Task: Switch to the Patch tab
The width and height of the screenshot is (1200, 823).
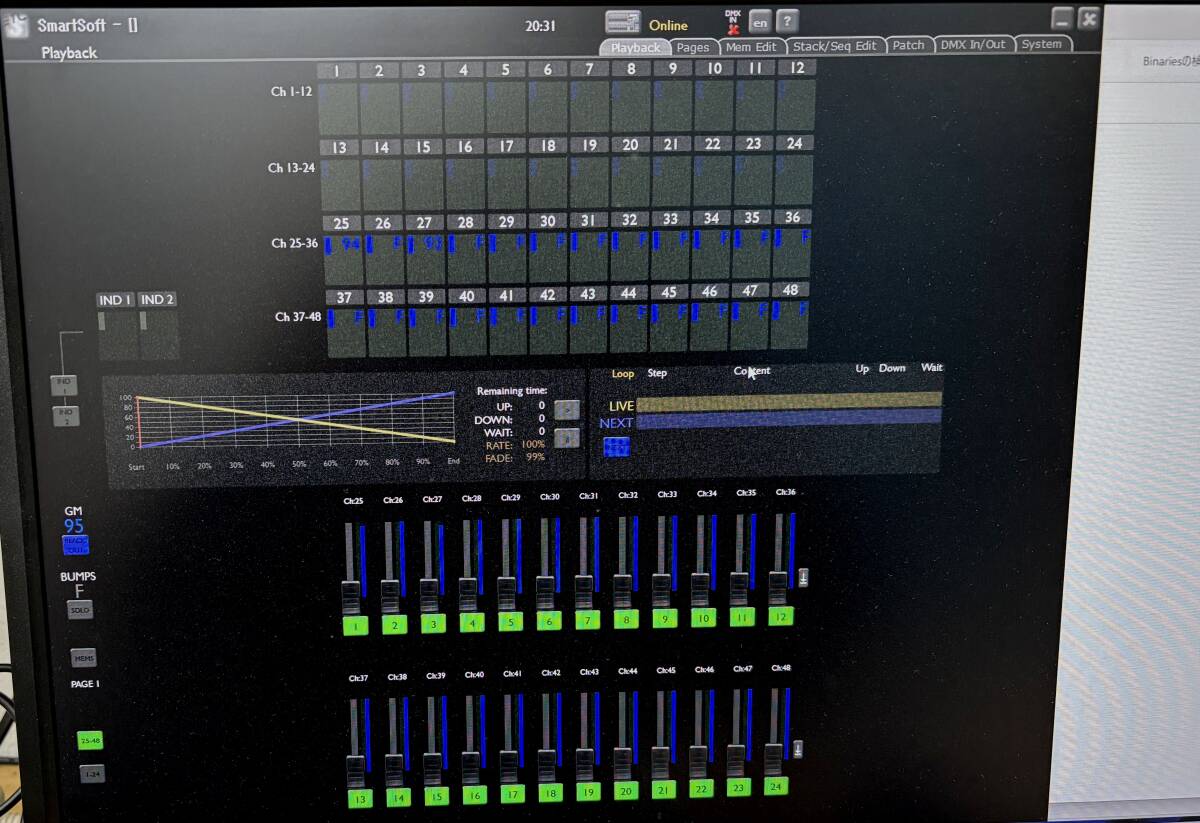Action: coord(908,45)
